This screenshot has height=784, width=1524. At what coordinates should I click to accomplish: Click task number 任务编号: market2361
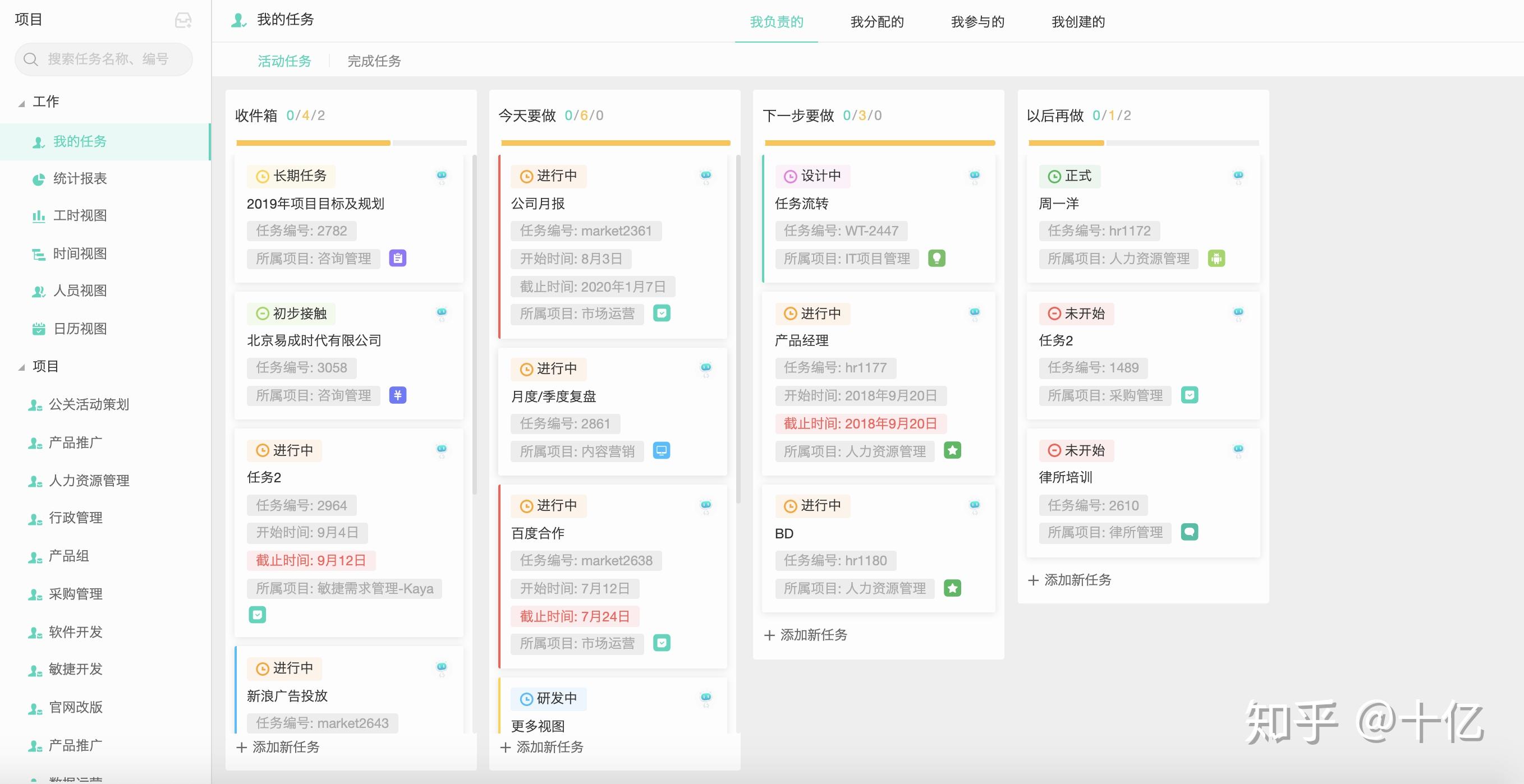tap(586, 231)
